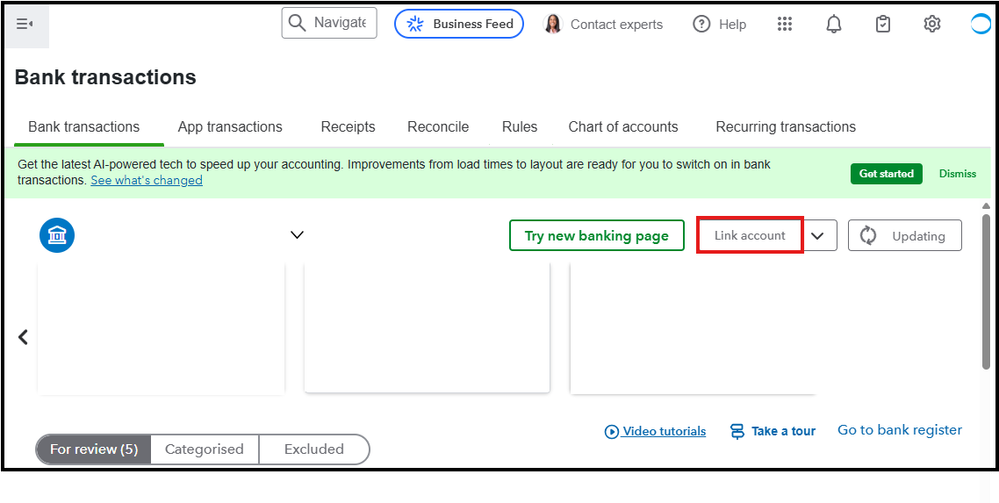Expand the bank account selector chevron

(x=297, y=235)
